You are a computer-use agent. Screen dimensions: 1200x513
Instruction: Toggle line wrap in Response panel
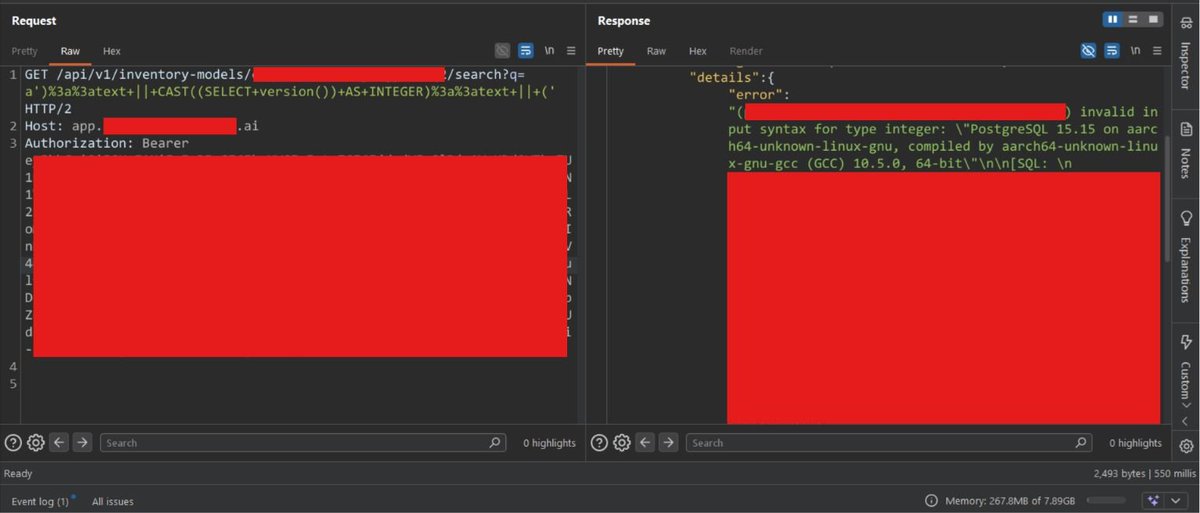pyautogui.click(x=1112, y=51)
